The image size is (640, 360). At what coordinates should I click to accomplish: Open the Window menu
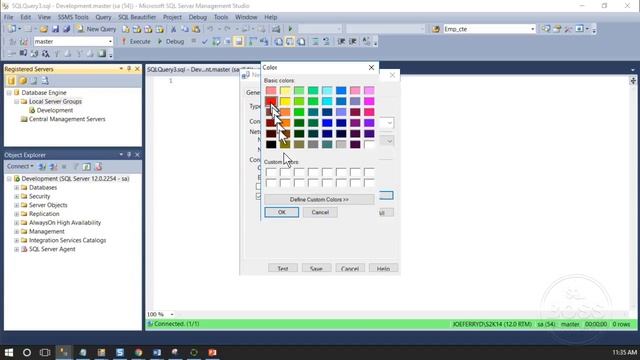pos(246,17)
